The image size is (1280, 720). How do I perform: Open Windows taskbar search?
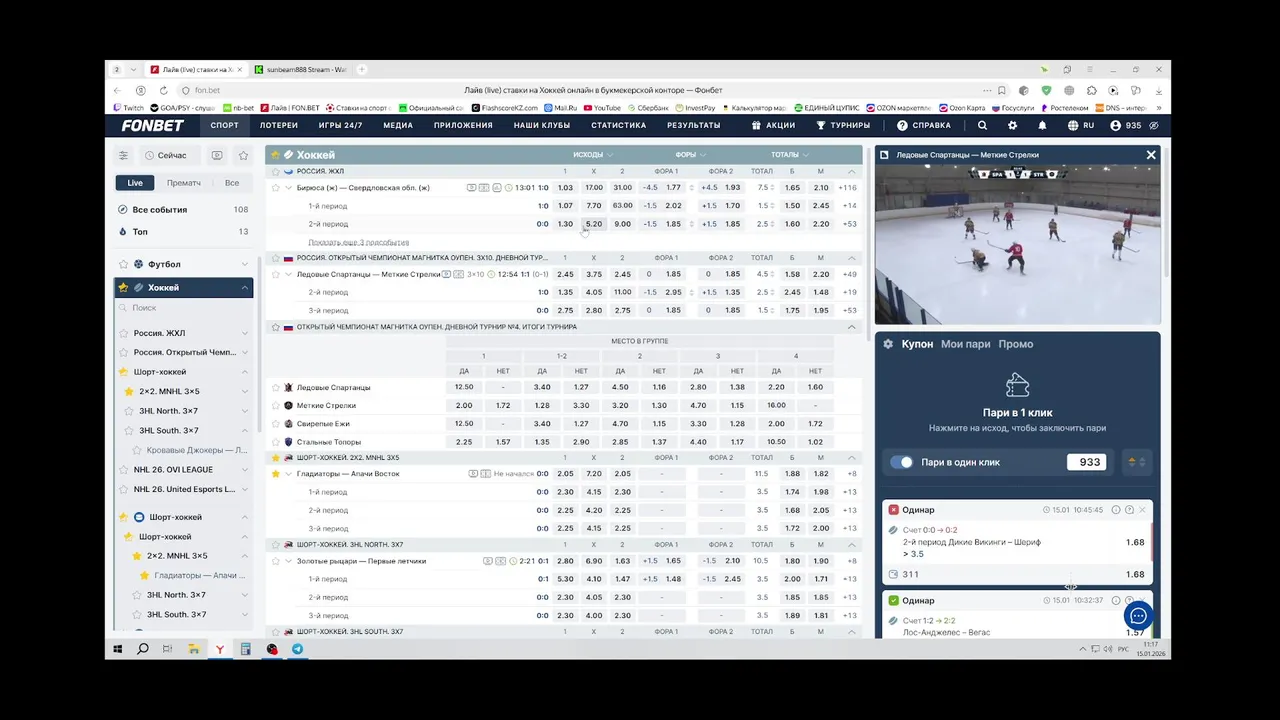(143, 649)
